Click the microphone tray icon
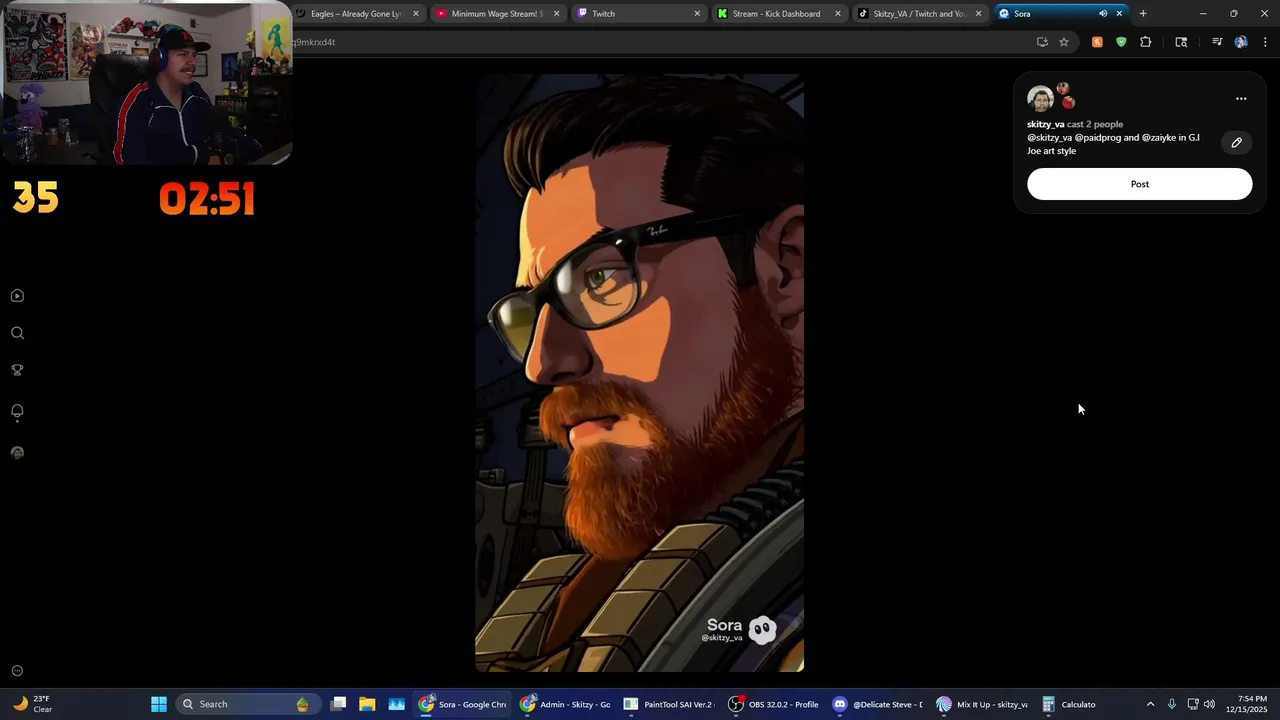1280x720 pixels. [1172, 704]
